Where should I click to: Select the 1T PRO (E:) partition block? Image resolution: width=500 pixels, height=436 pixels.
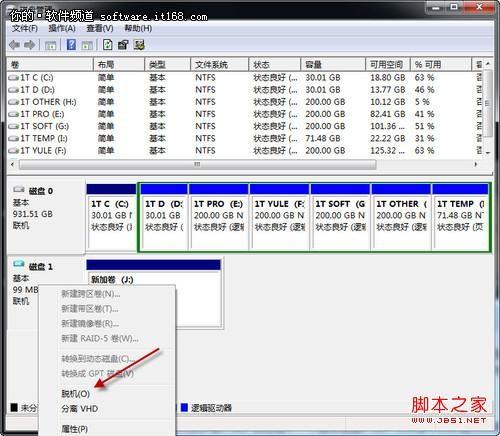(219, 217)
